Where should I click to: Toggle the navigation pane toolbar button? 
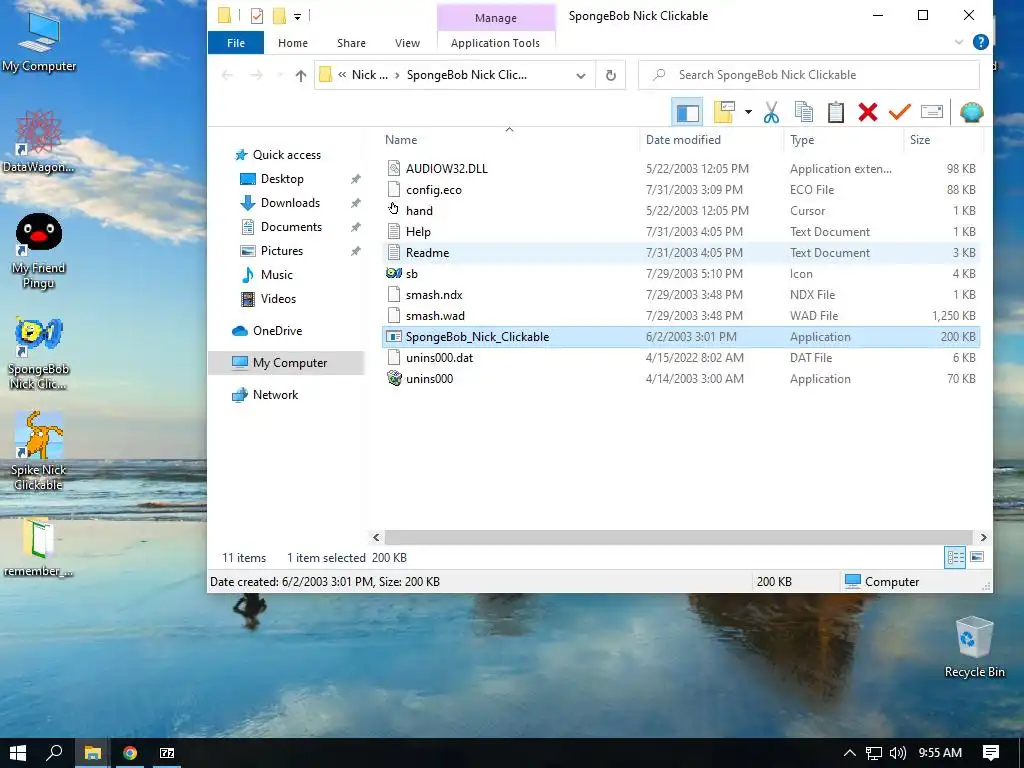(687, 112)
